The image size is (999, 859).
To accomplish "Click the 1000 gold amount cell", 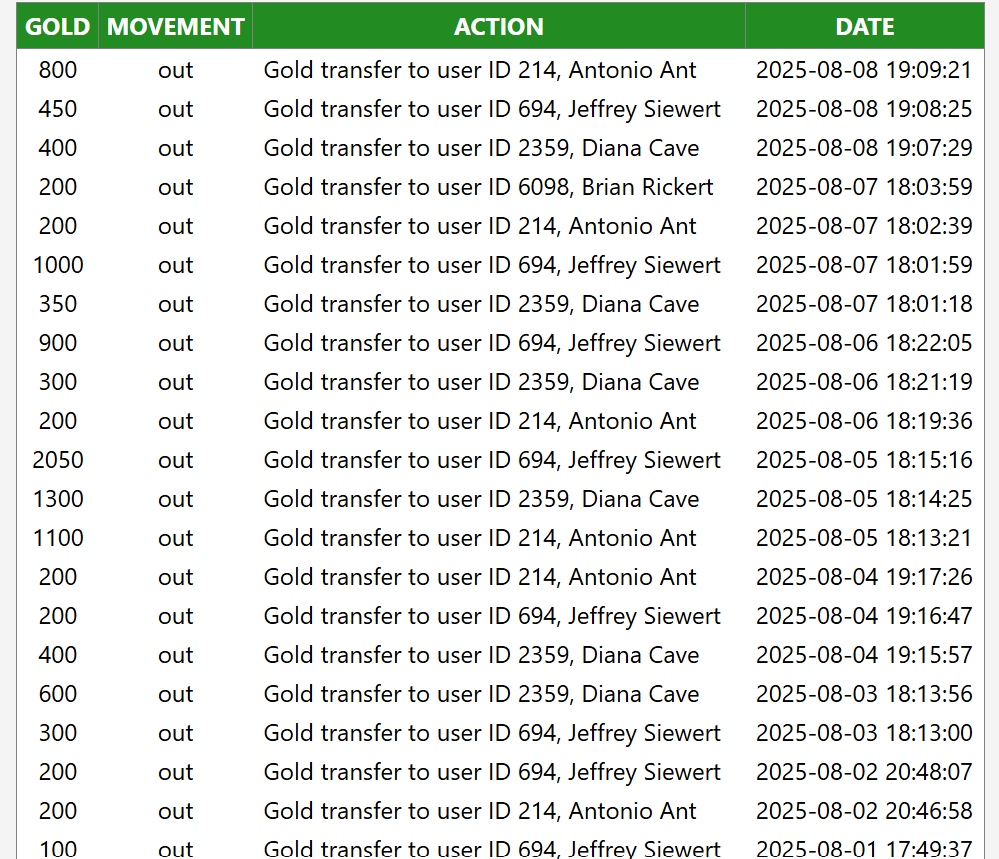I will pos(58,265).
